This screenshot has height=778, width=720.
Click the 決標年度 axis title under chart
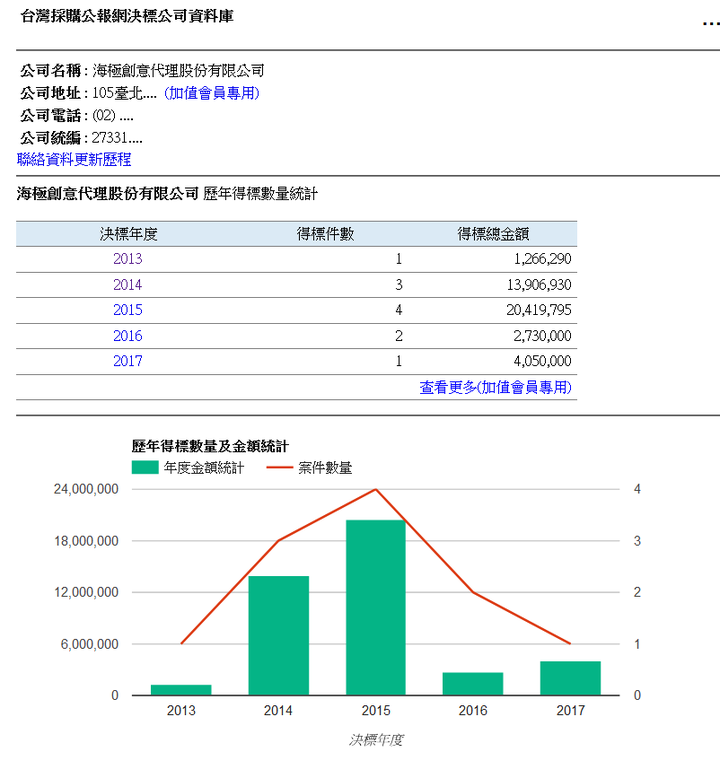click(x=376, y=740)
